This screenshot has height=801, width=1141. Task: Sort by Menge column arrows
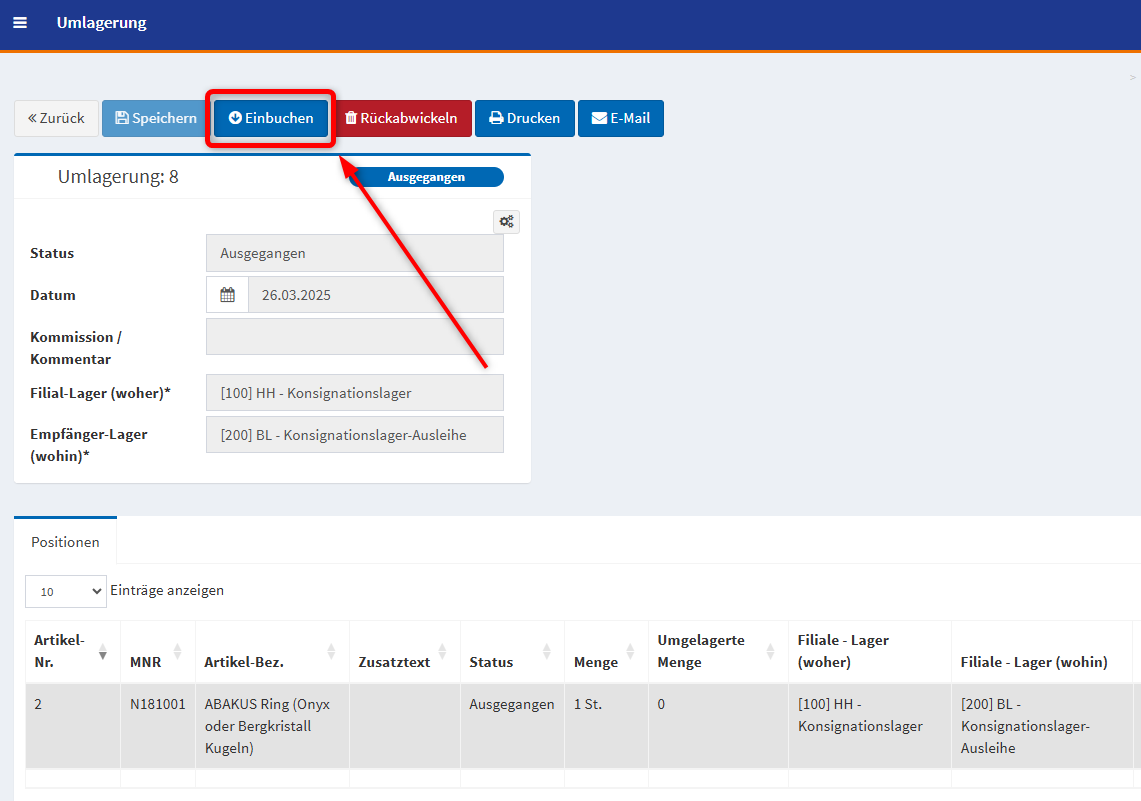630,652
